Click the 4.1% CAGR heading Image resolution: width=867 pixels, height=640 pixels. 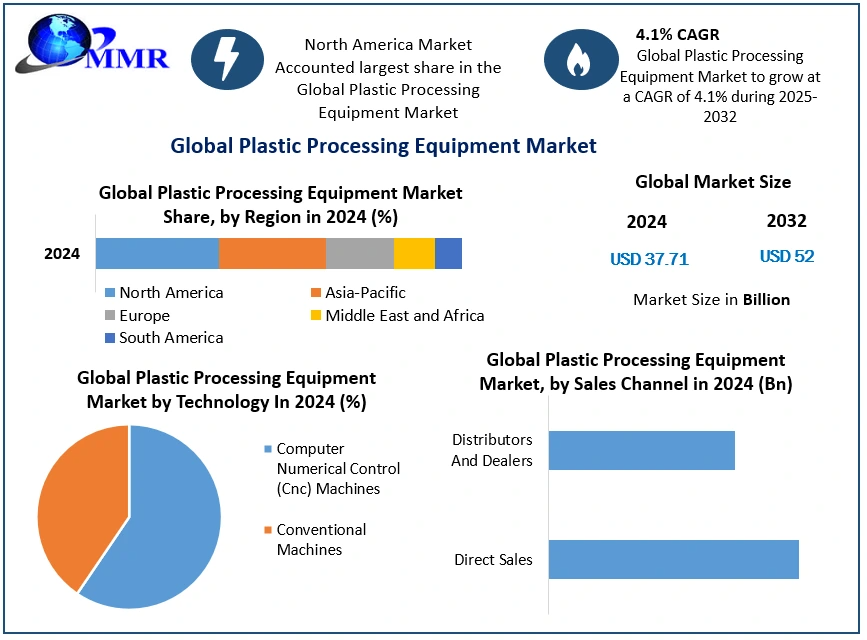[677, 35]
